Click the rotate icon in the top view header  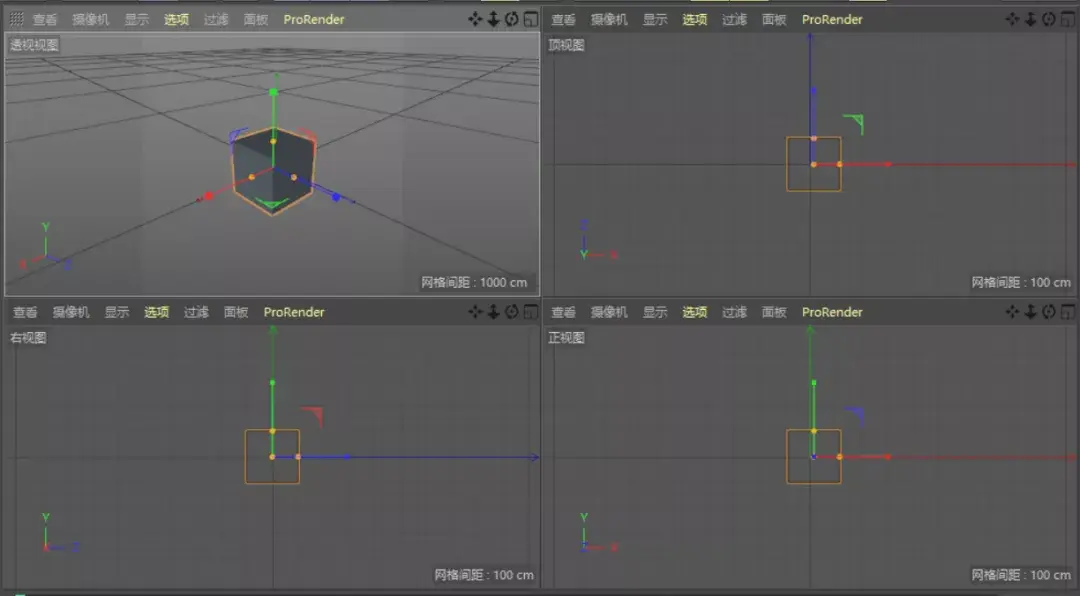1048,19
